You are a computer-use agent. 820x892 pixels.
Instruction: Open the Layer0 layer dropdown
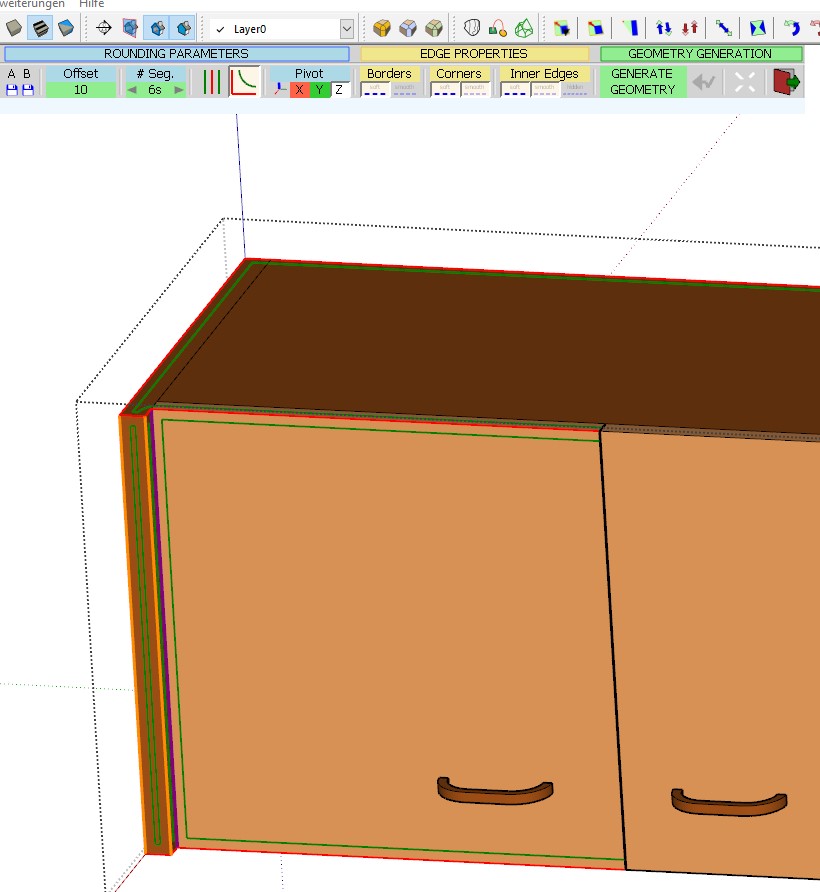pyautogui.click(x=346, y=29)
